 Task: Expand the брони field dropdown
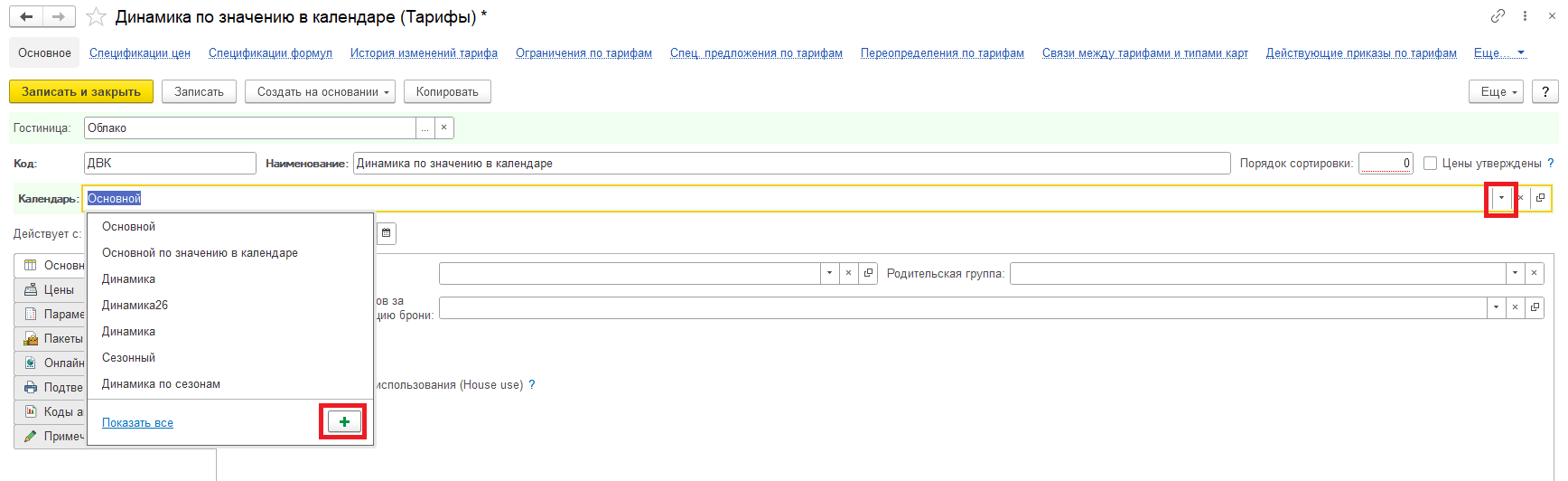coord(1496,307)
